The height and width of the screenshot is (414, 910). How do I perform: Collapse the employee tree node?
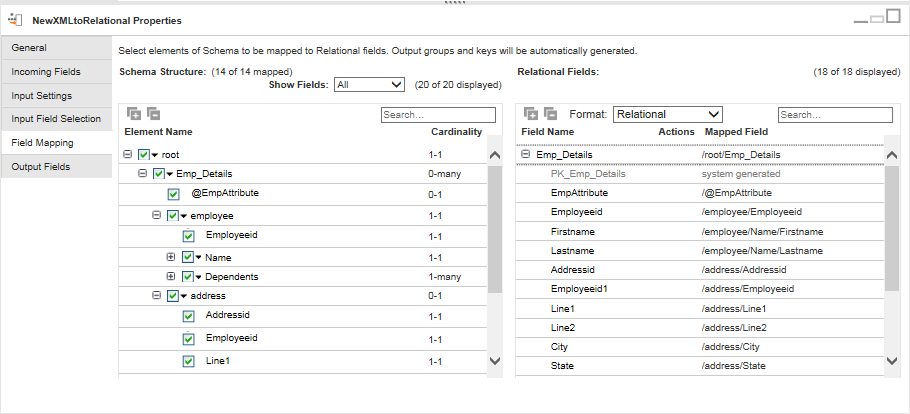(x=156, y=215)
